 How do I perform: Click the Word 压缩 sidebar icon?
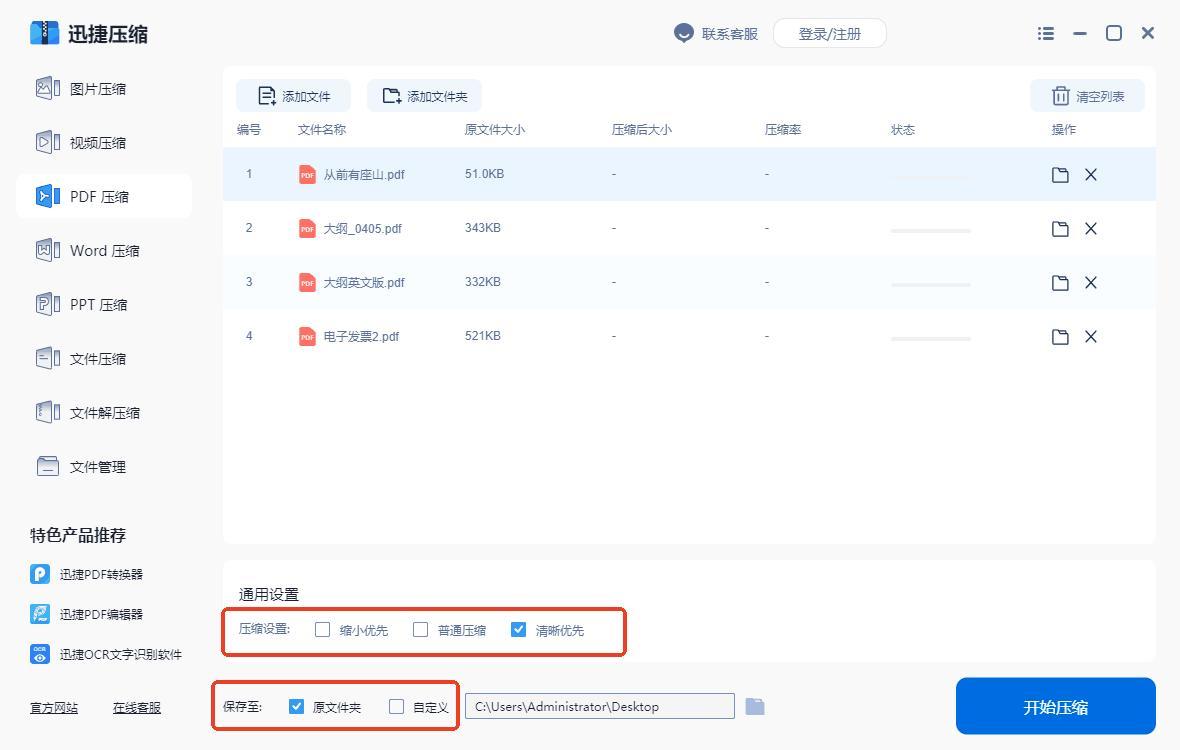(47, 250)
